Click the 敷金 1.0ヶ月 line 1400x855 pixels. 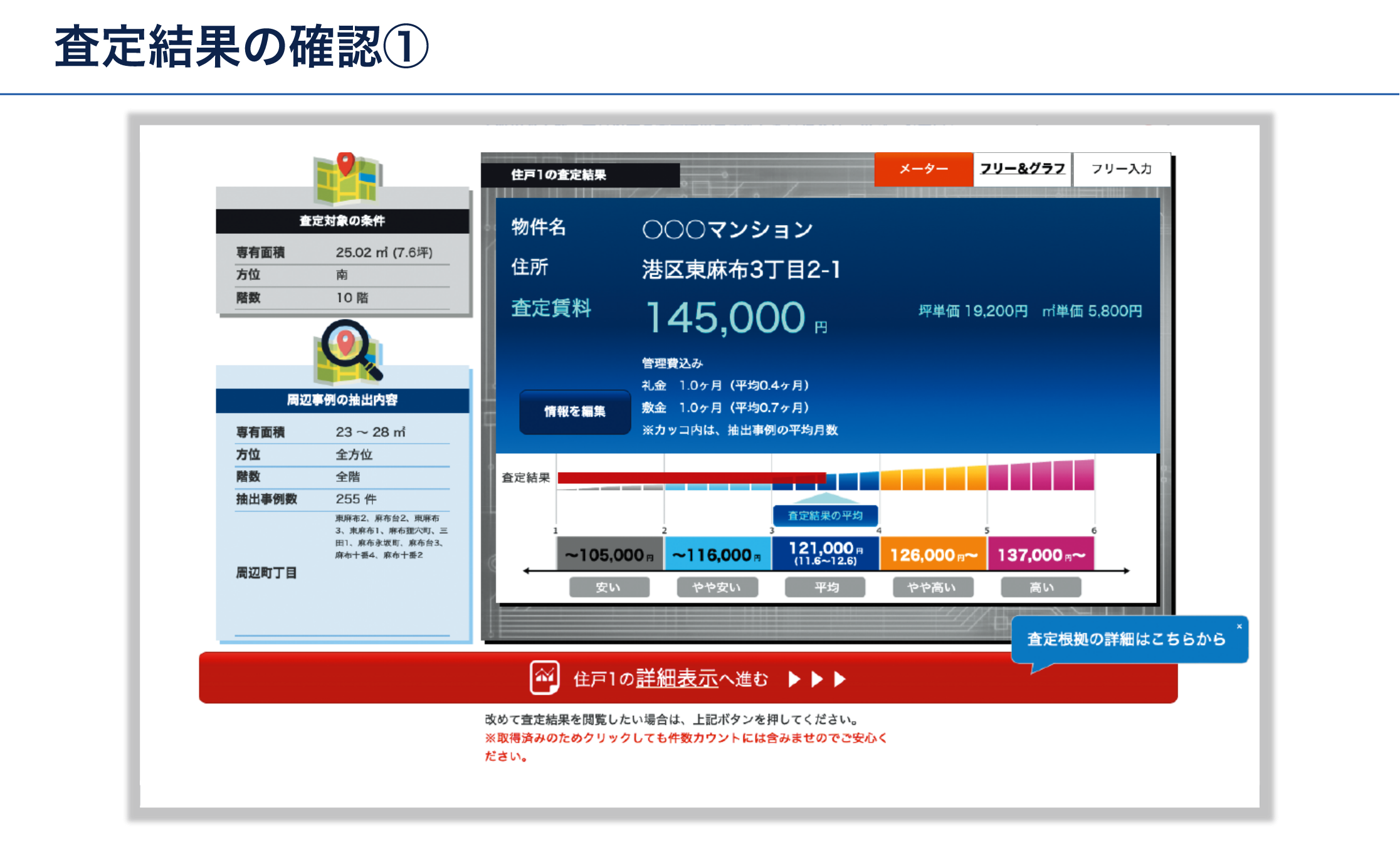(x=725, y=408)
